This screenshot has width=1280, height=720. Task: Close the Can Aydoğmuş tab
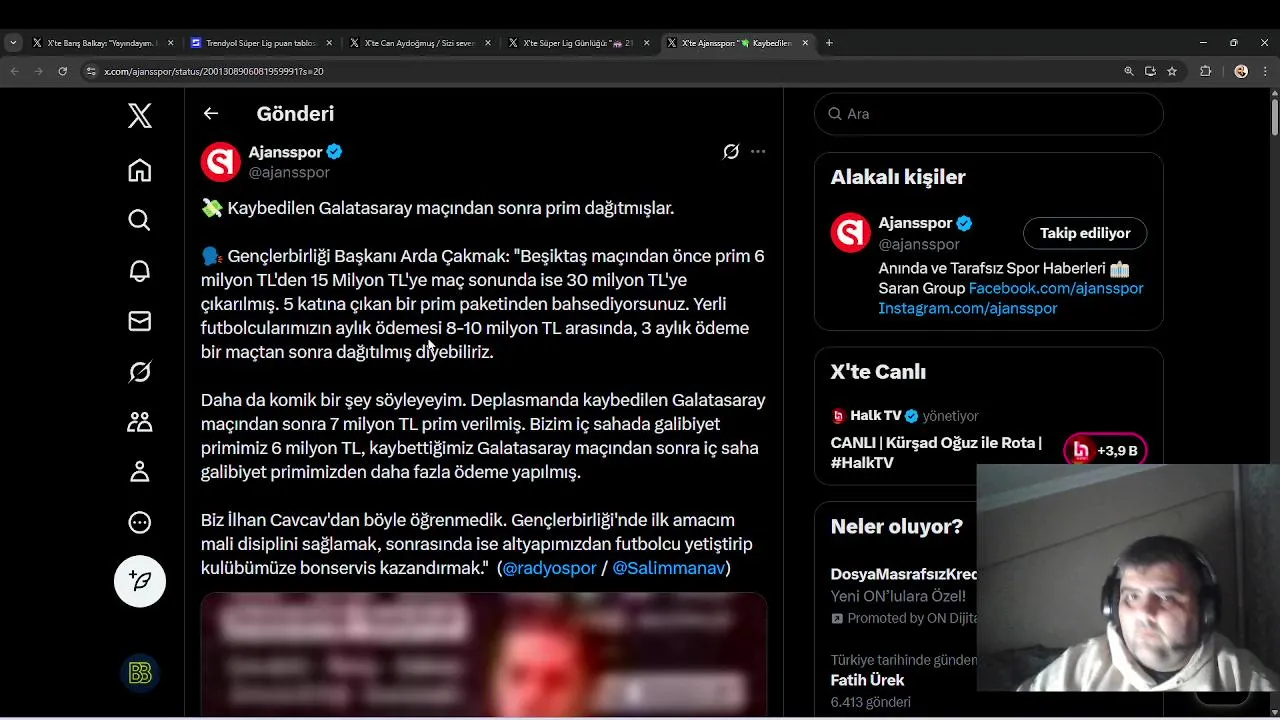(488, 43)
